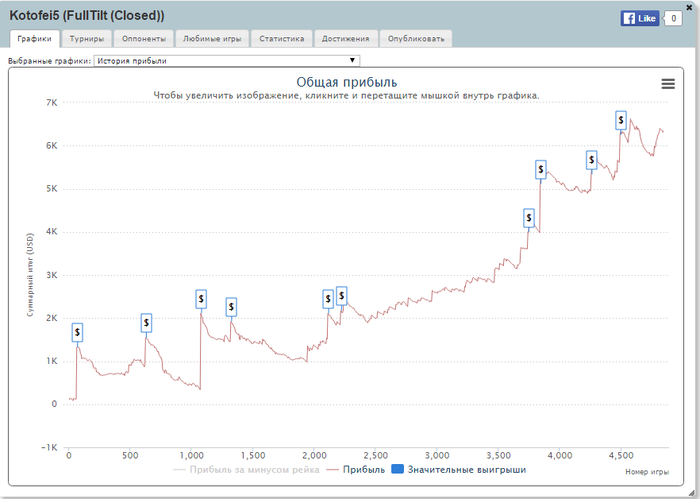Toggle the Прибыль за минусом рейка series
Image resolution: width=700 pixels, height=499 pixels.
246,470
